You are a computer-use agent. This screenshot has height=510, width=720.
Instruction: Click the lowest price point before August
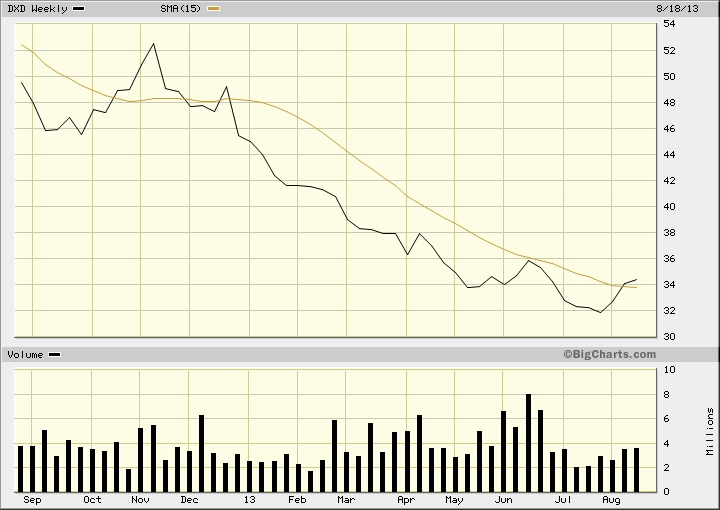click(600, 313)
